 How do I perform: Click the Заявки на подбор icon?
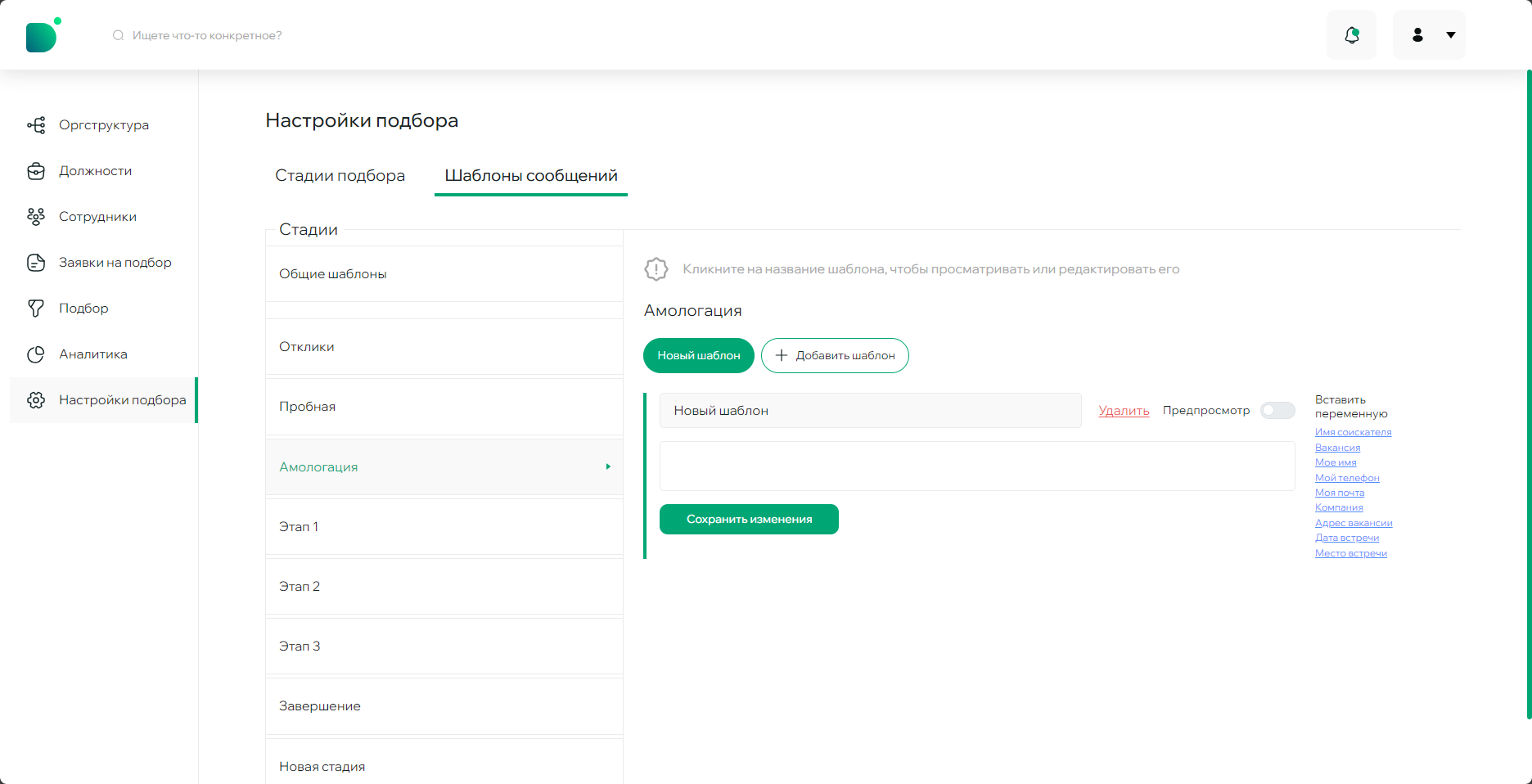pos(36,263)
